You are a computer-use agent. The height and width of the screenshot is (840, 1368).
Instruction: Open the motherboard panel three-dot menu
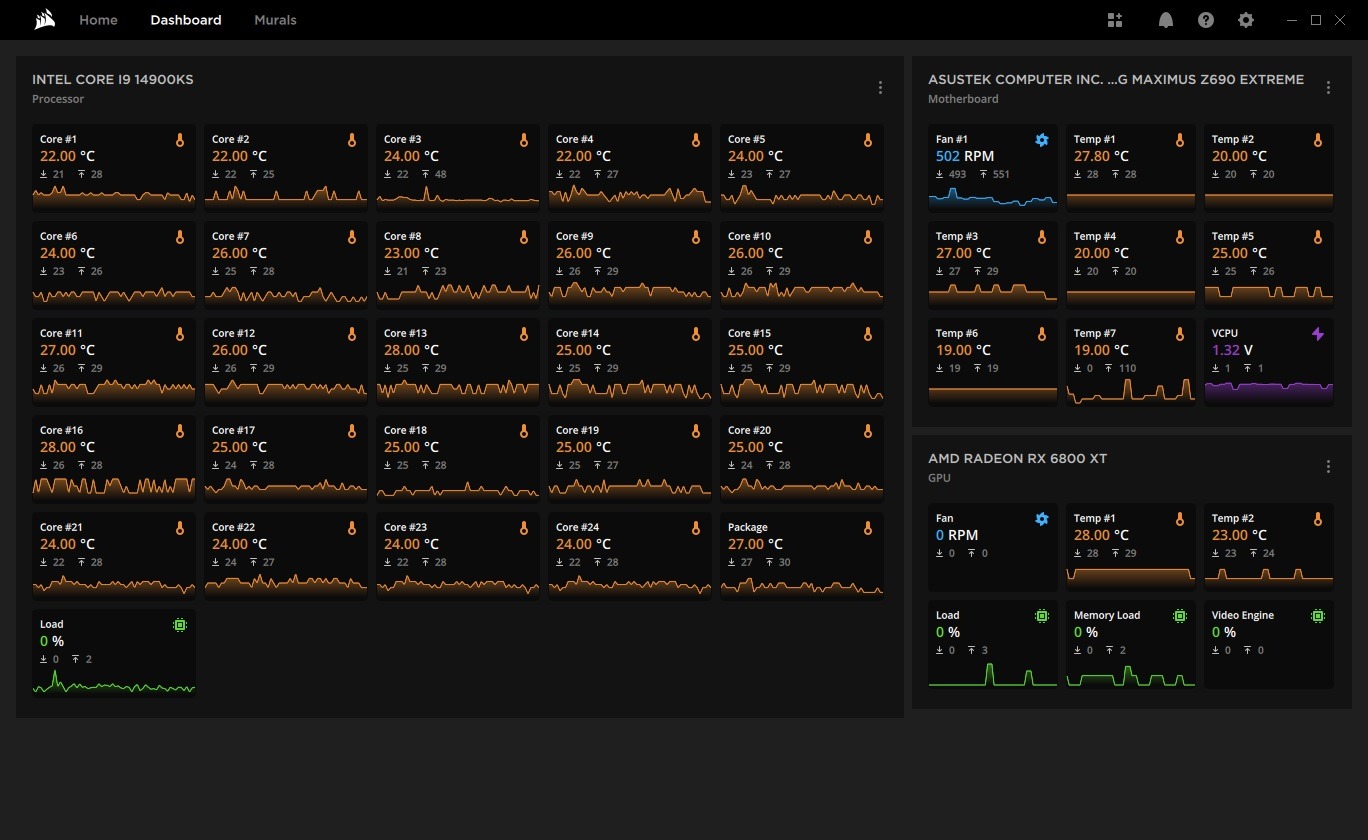1328,88
